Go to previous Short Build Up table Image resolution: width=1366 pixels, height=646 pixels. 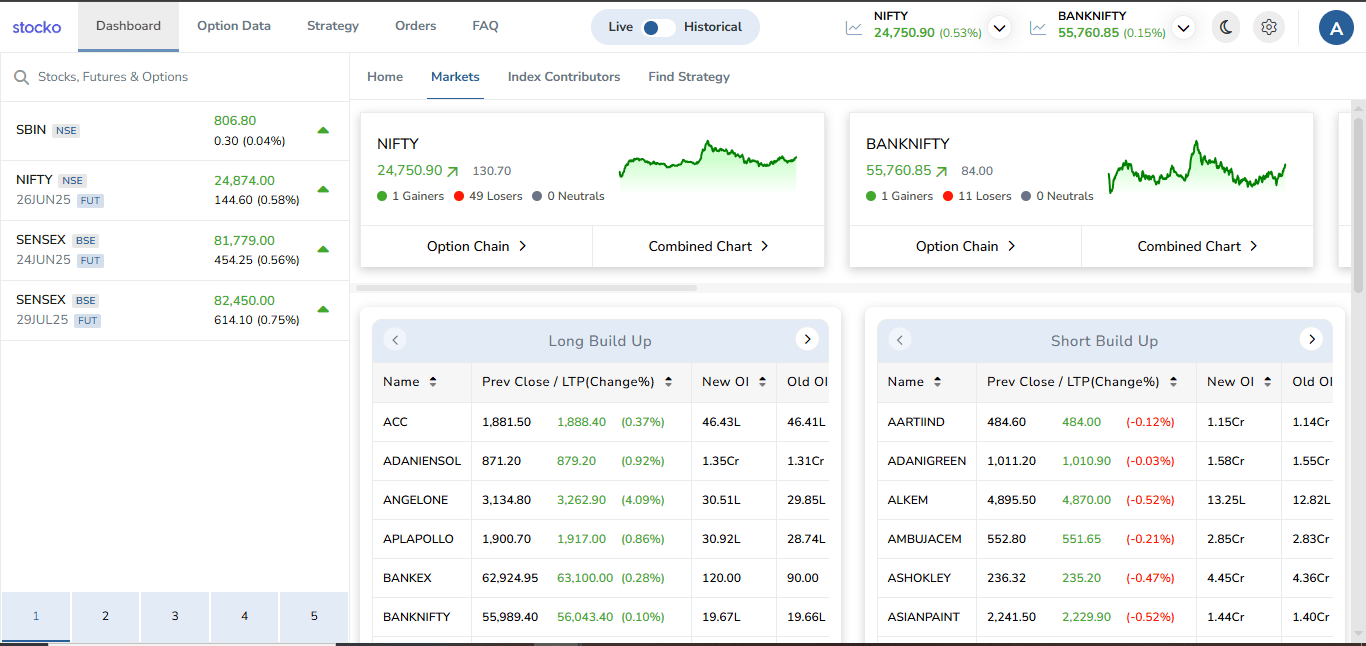pos(900,340)
